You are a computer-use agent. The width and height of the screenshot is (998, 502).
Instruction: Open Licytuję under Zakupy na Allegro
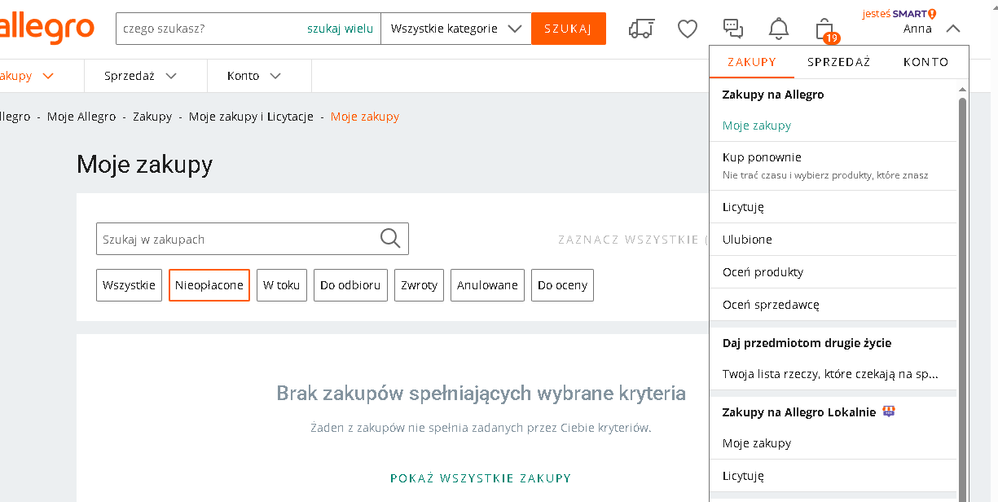coord(834,207)
